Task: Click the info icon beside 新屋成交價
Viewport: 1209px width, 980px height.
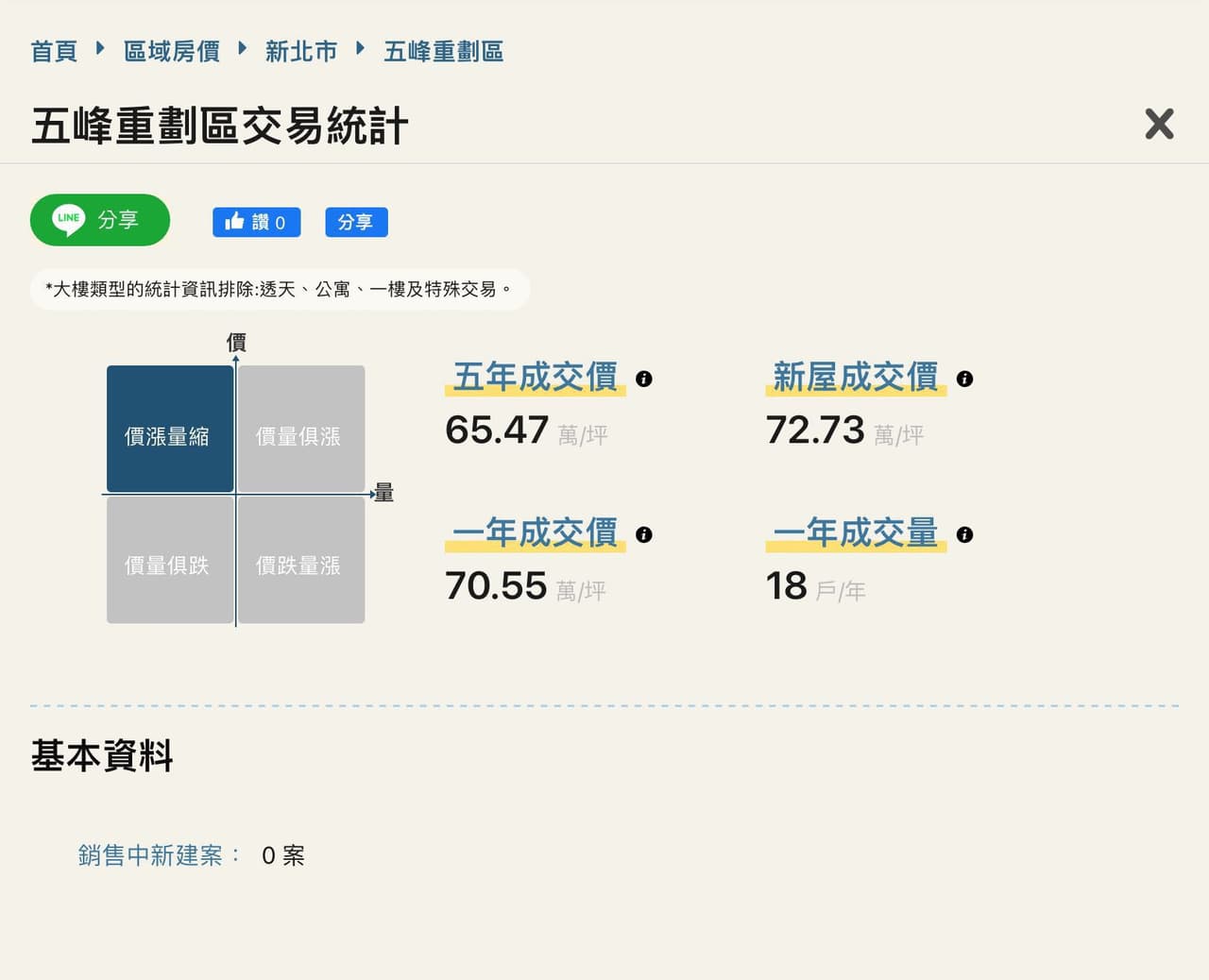Action: tap(964, 379)
